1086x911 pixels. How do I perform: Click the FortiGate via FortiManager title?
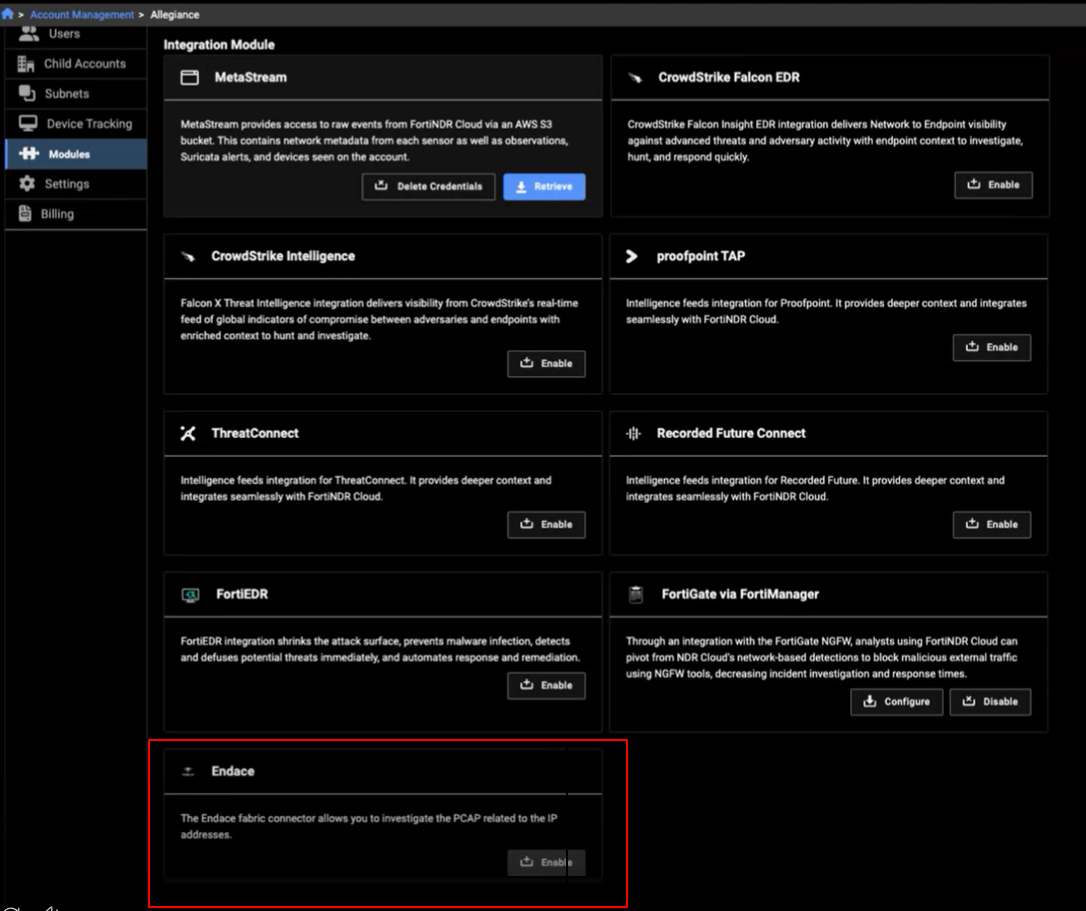pyautogui.click(x=740, y=594)
